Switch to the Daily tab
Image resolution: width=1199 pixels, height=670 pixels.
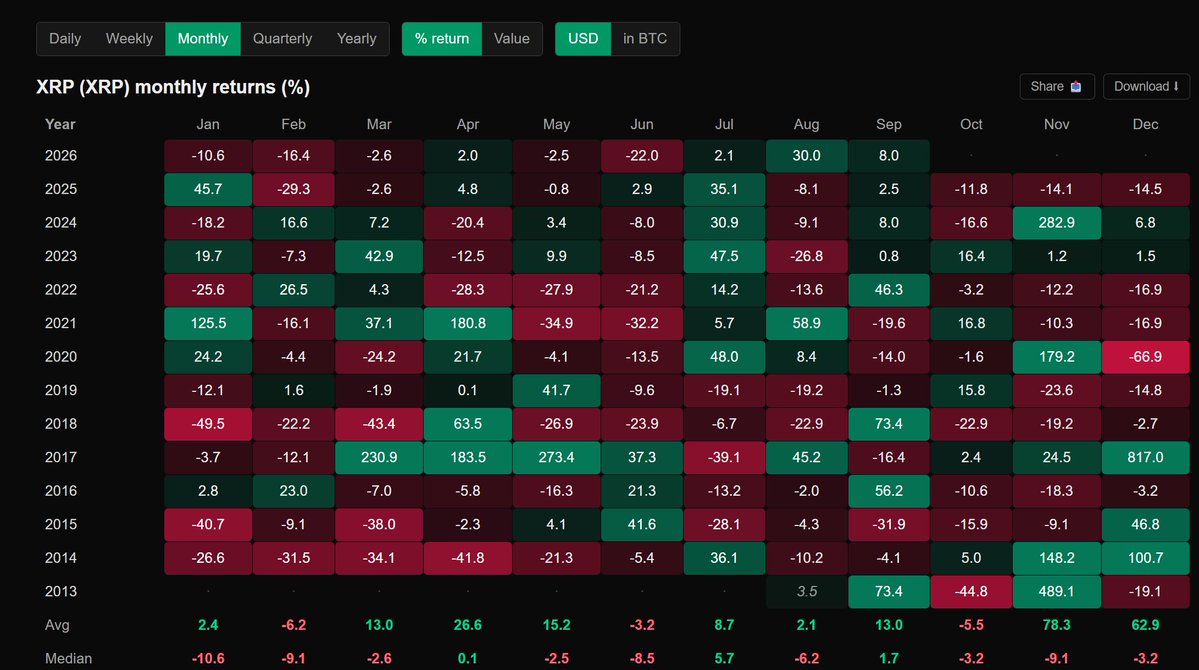coord(65,39)
